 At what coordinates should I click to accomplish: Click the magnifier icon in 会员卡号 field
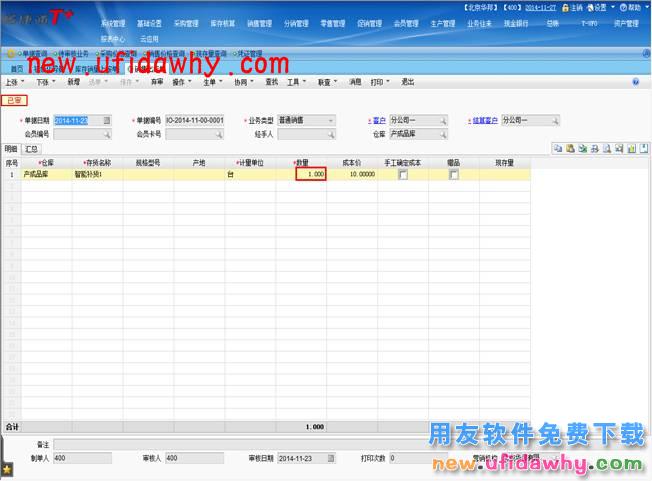[219, 134]
